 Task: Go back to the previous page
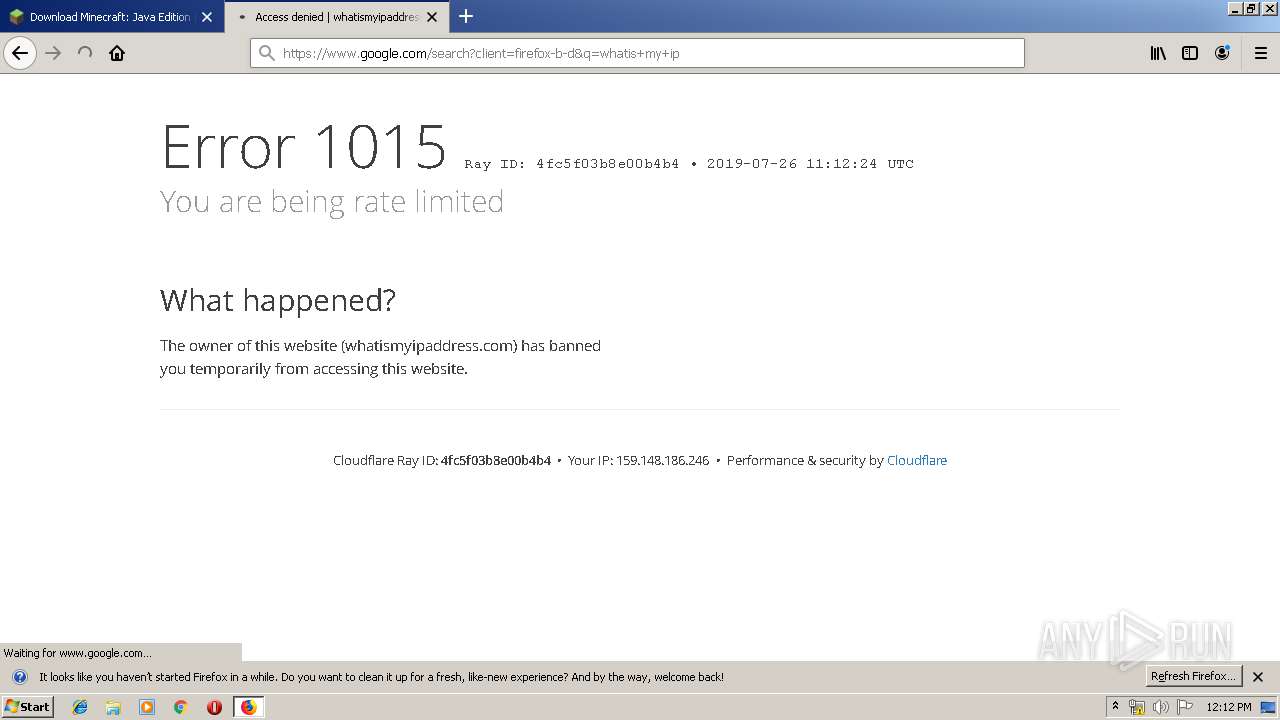(20, 53)
